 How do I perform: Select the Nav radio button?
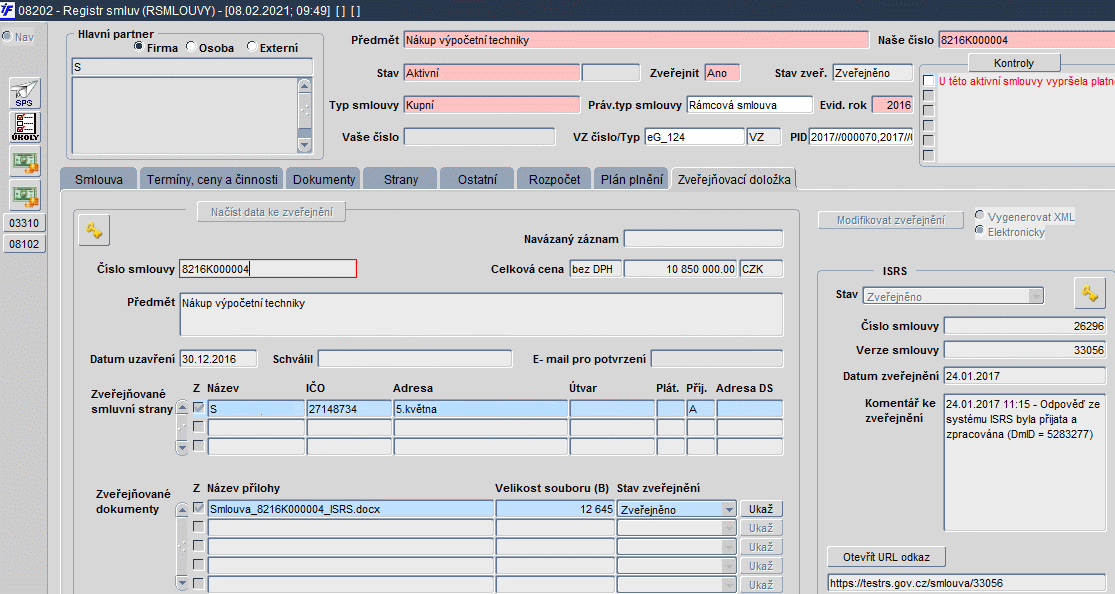click(7, 36)
